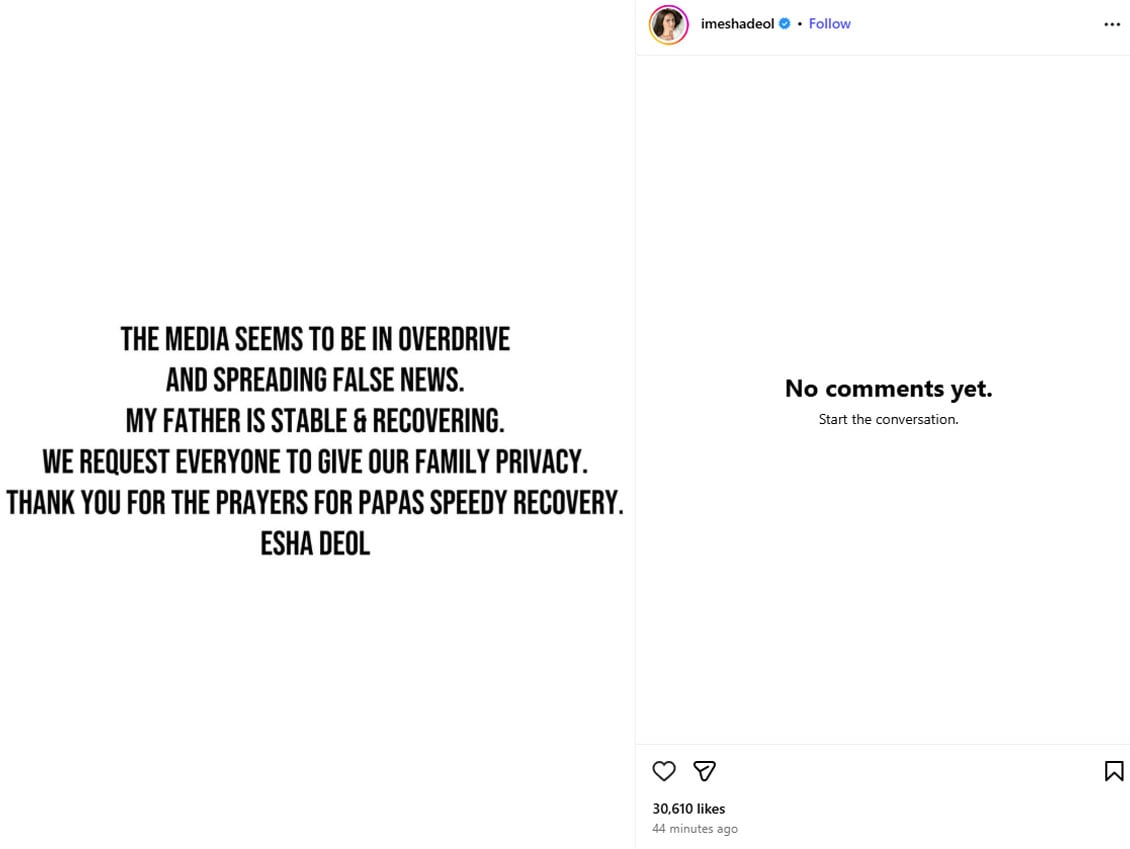This screenshot has height=849, width=1130.
Task: Click the "THE MEDIA SEEMS TO BE IN OVERDRIVE" line
Action: pos(315,340)
